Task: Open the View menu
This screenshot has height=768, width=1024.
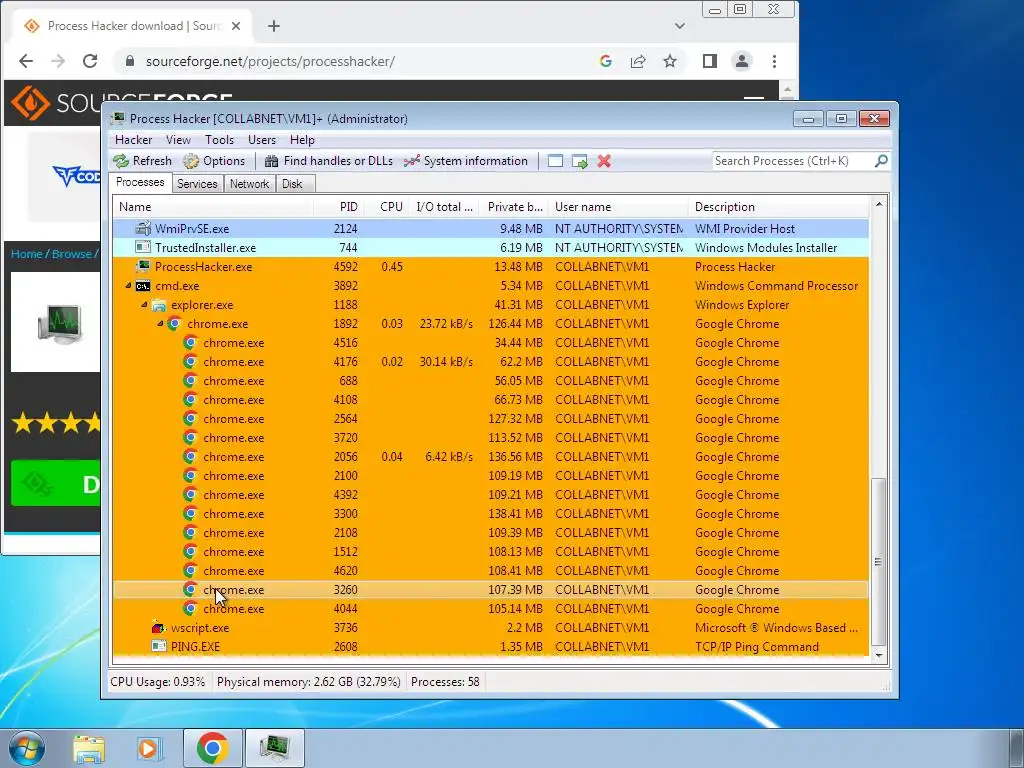Action: [x=178, y=140]
